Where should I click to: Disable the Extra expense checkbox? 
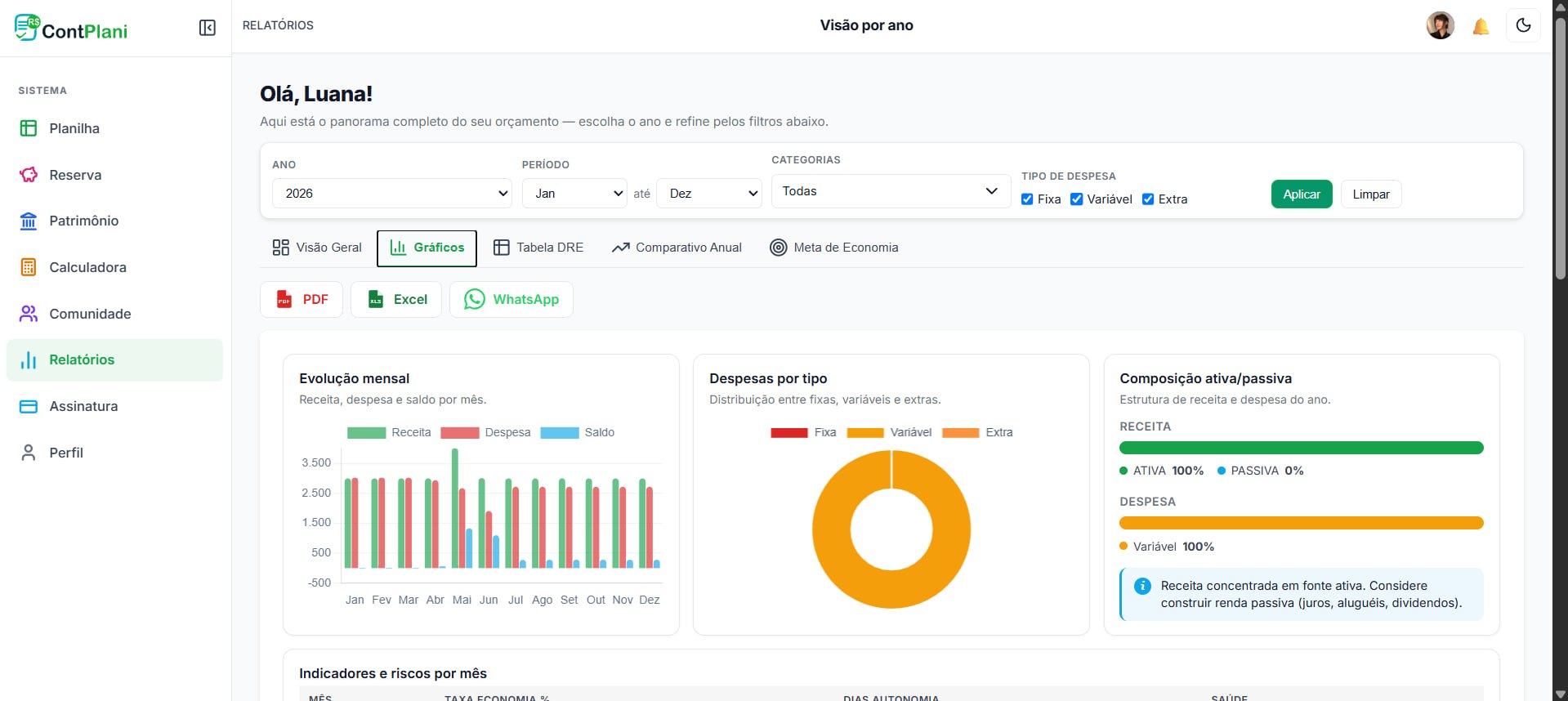click(1148, 199)
